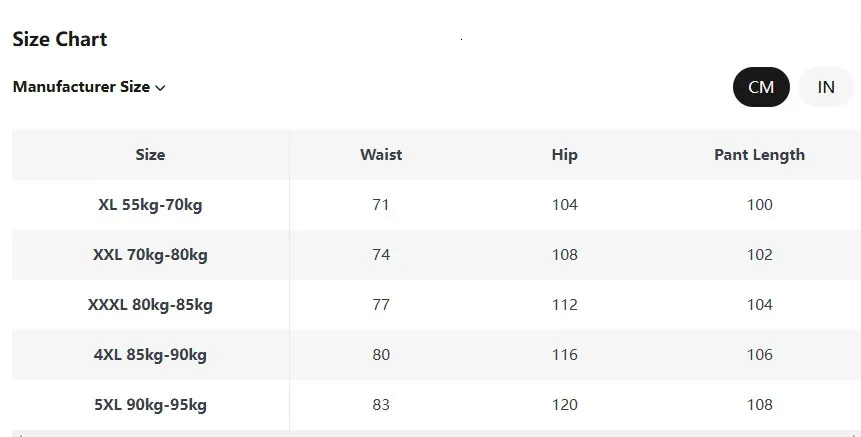Image resolution: width=861 pixels, height=437 pixels.
Task: Click hip value 108 for XXL
Action: click(564, 255)
